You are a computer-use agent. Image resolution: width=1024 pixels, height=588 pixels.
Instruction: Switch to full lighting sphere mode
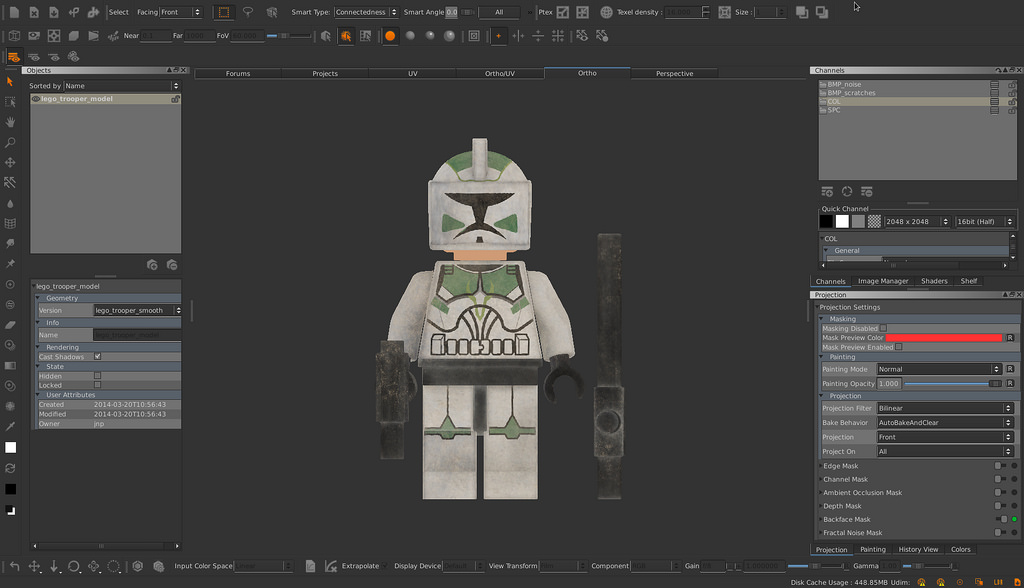[x=449, y=36]
